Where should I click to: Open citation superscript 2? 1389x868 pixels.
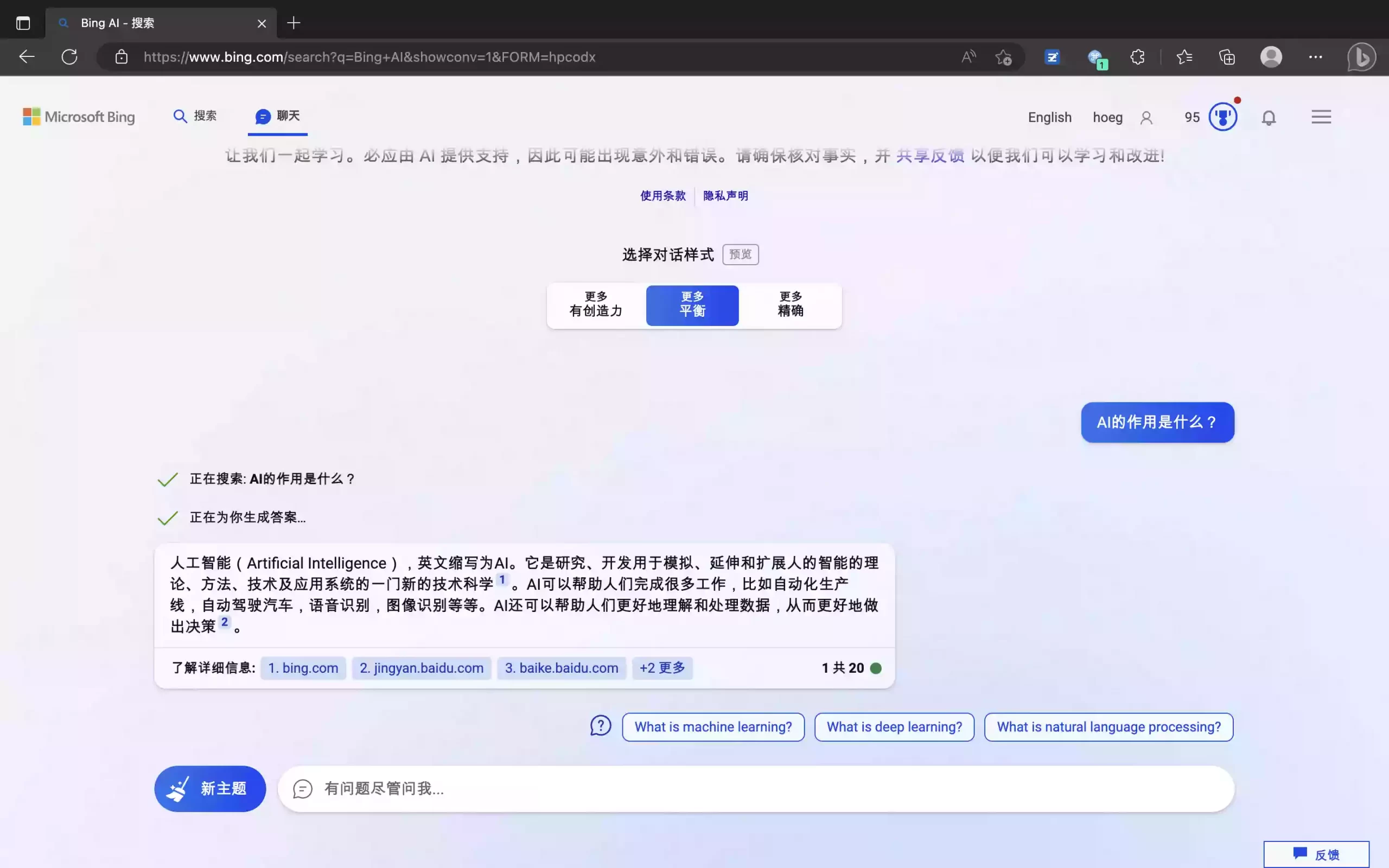pyautogui.click(x=225, y=622)
